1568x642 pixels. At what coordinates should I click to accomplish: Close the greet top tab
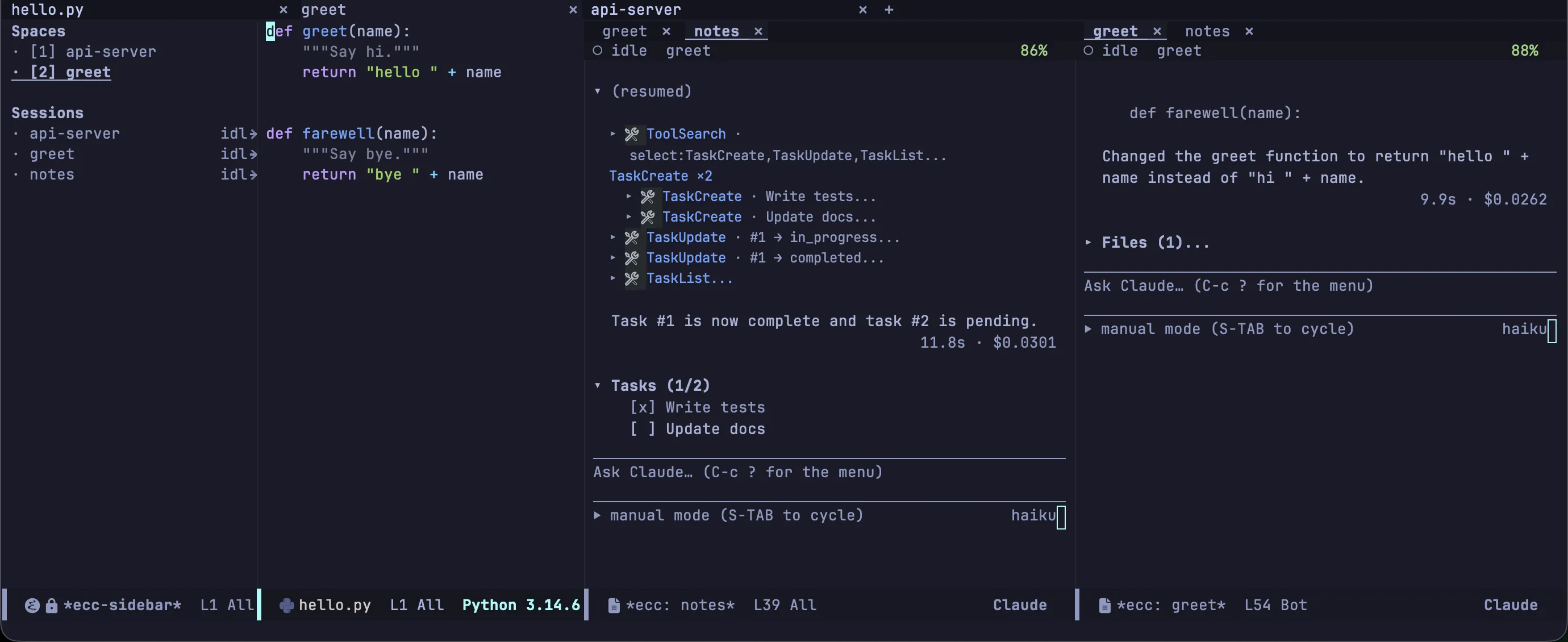click(x=573, y=10)
